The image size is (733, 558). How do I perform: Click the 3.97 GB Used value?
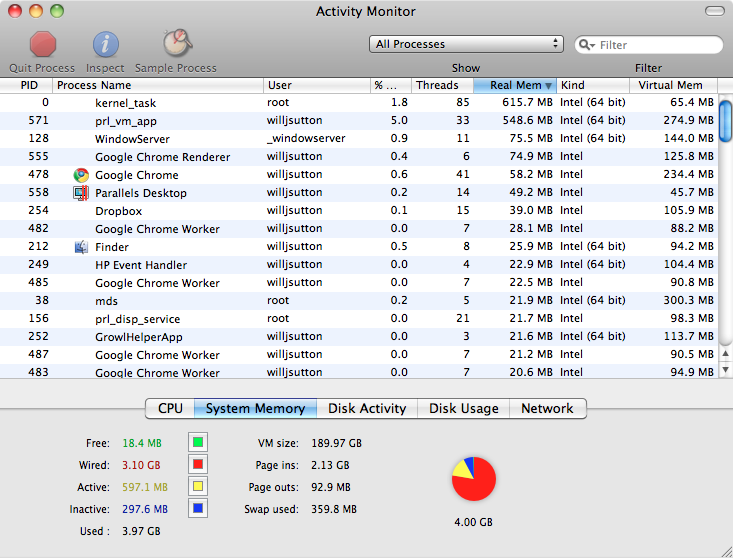click(141, 531)
